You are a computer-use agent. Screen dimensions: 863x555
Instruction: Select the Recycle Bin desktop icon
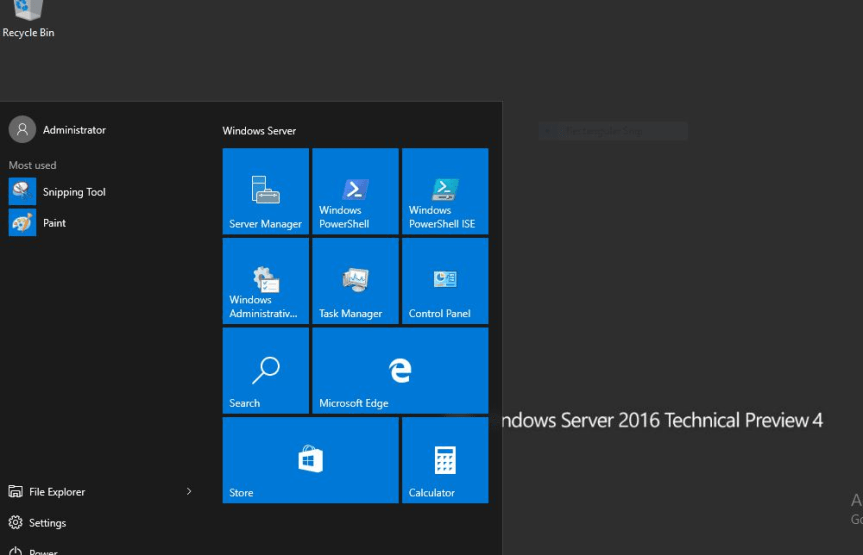28,17
